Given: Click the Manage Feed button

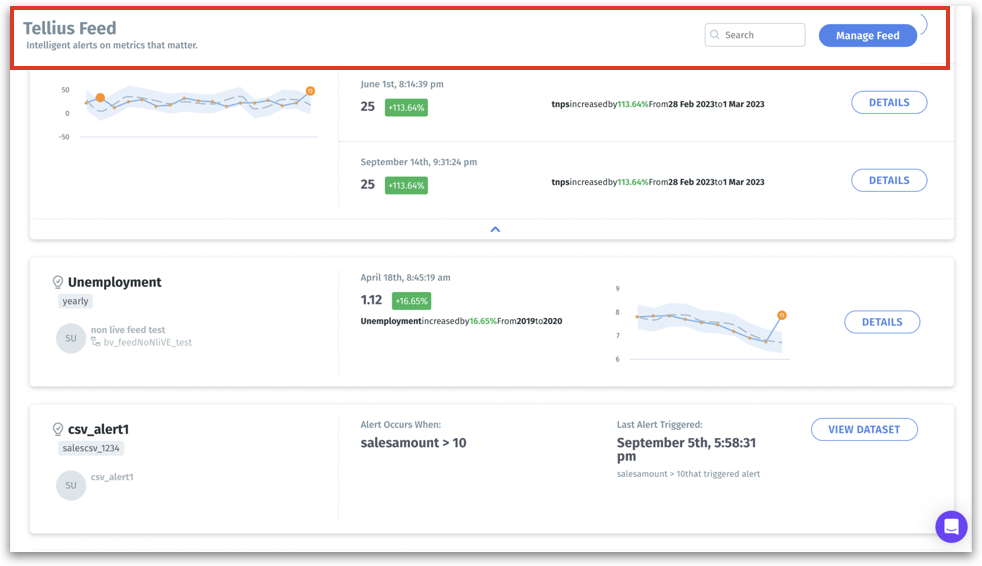Looking at the screenshot, I should coord(867,35).
